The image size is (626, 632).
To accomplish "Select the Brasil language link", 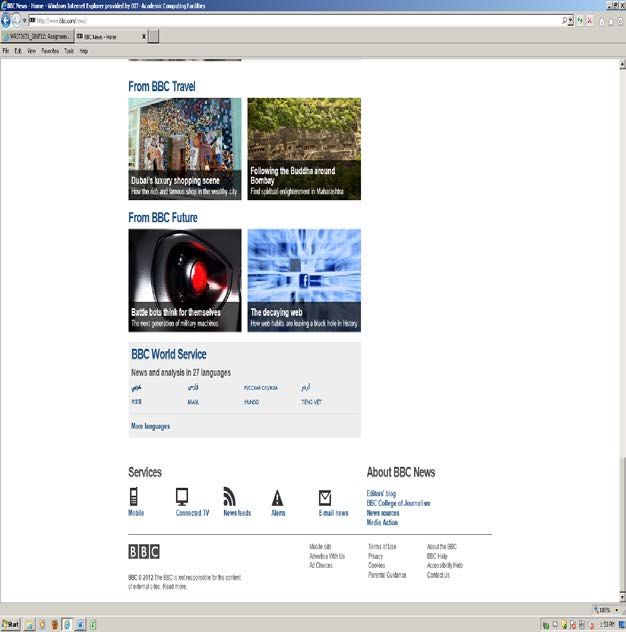I will click(193, 402).
